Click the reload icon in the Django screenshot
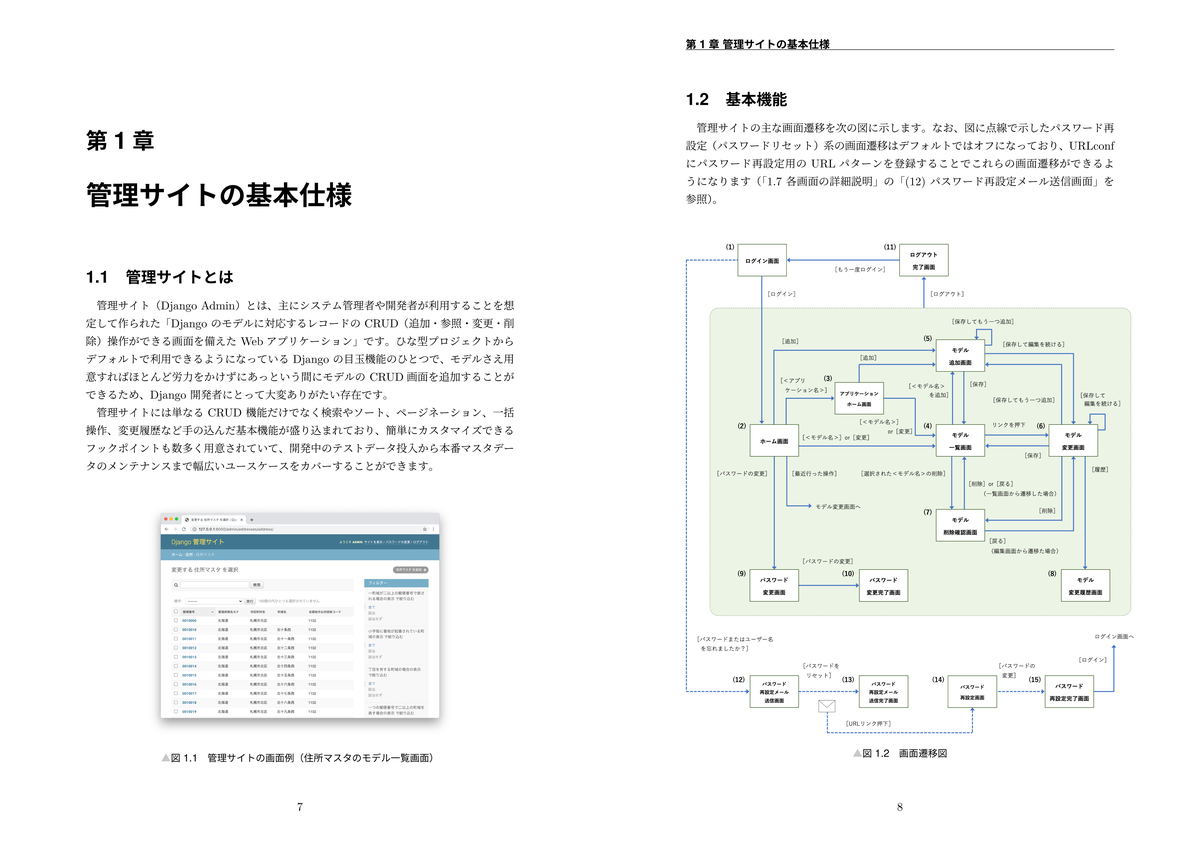1200x847 pixels. point(183,528)
